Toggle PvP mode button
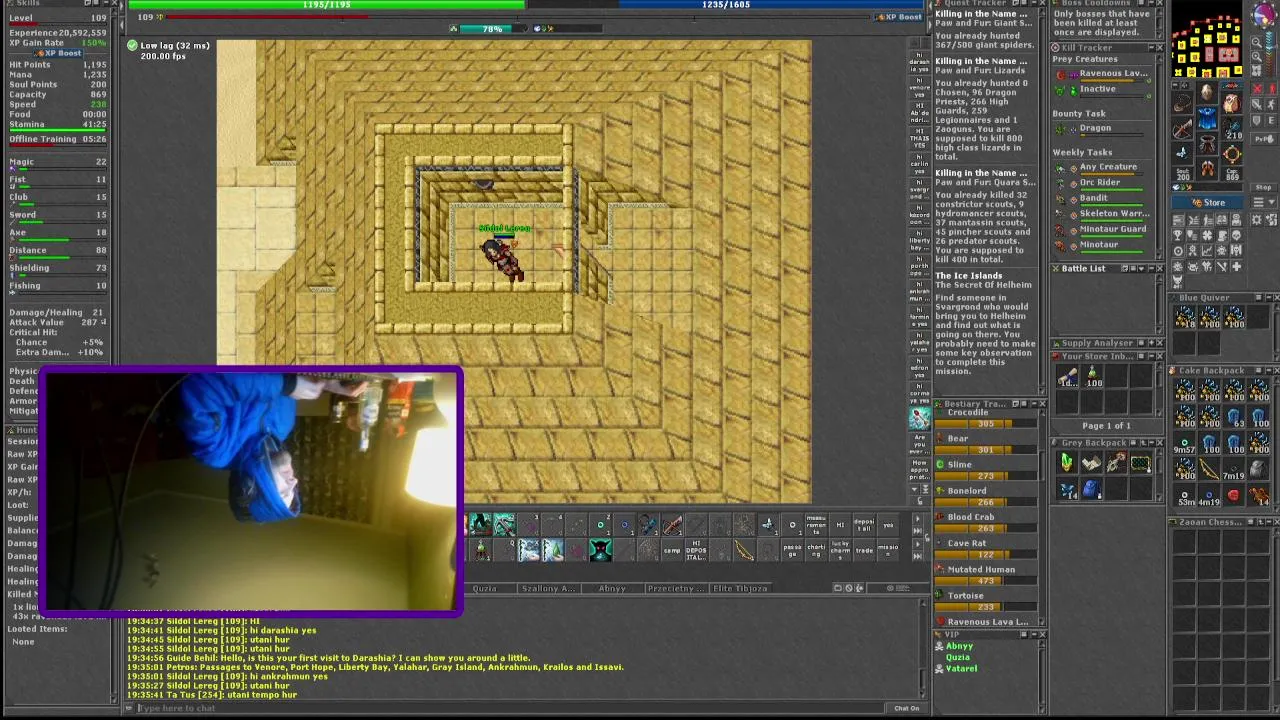 [1264, 139]
